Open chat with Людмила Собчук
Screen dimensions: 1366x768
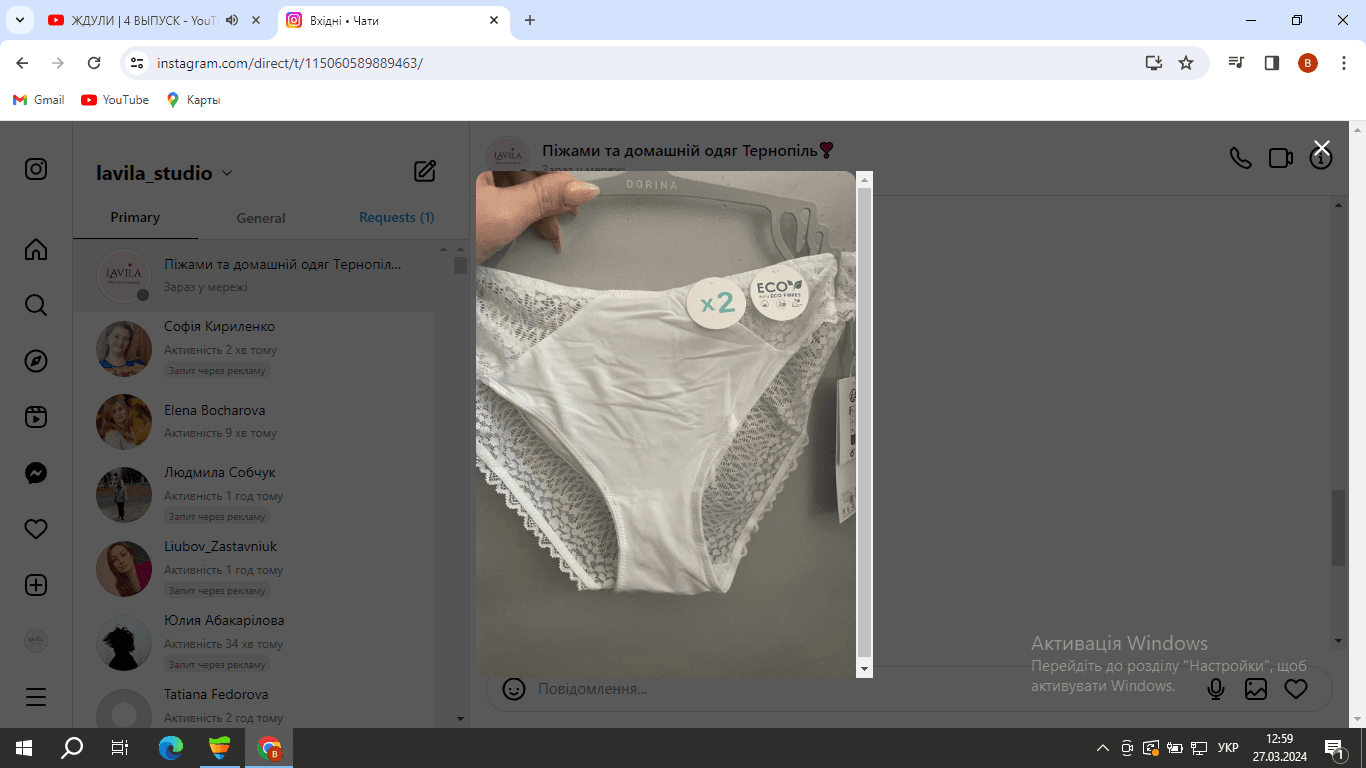point(254,495)
